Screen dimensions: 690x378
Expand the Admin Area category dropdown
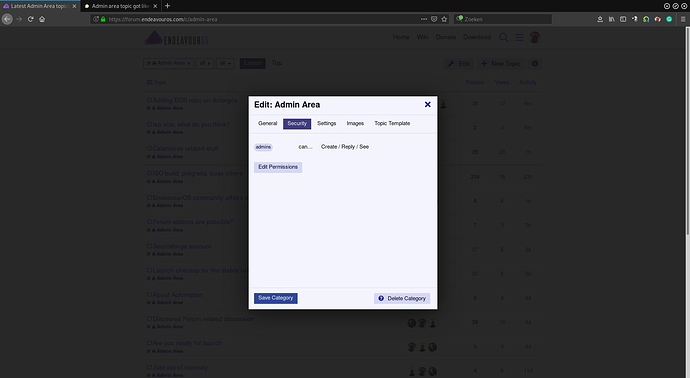coord(168,63)
